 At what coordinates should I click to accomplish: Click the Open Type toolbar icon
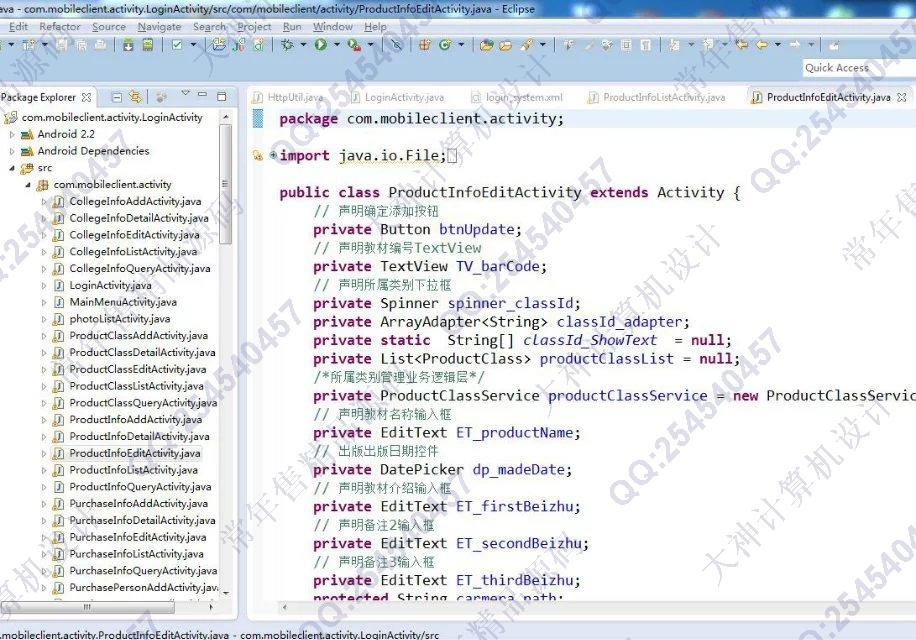pos(486,45)
